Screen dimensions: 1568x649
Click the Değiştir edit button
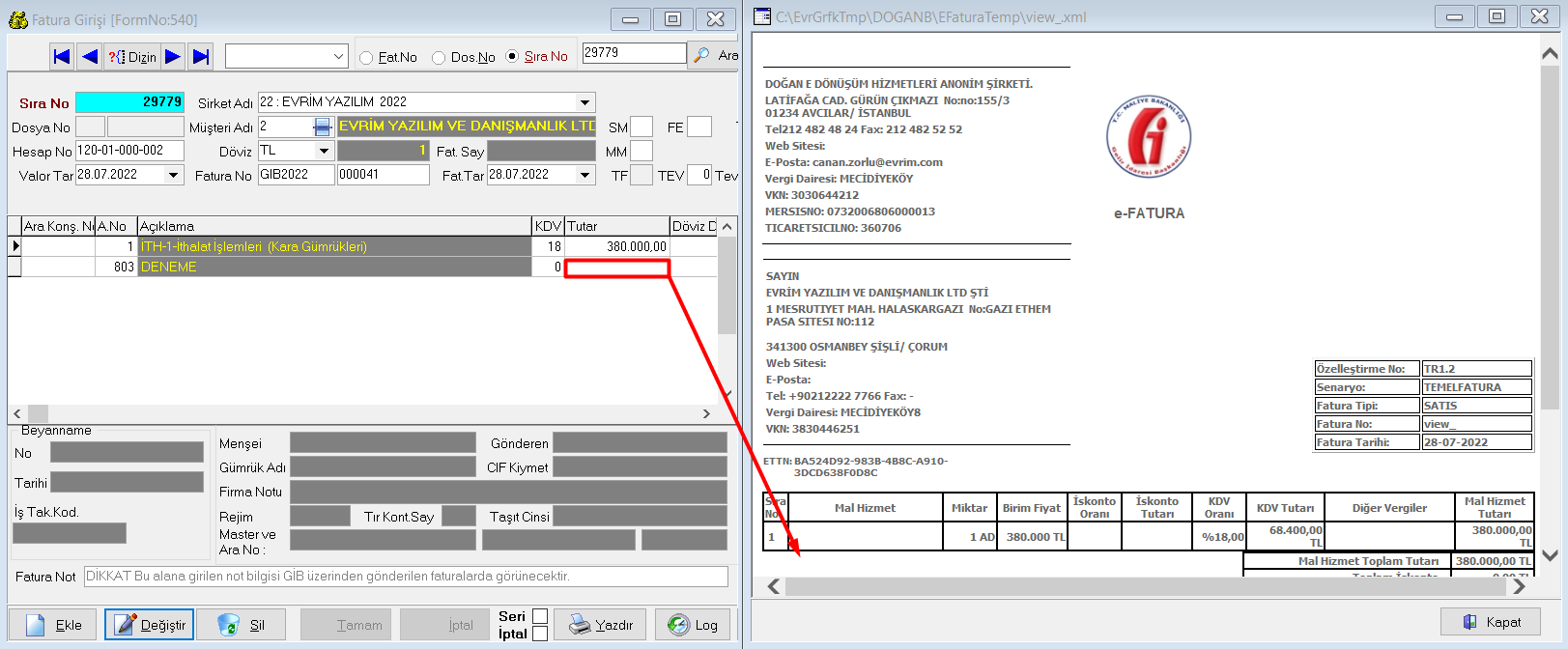pyautogui.click(x=150, y=625)
